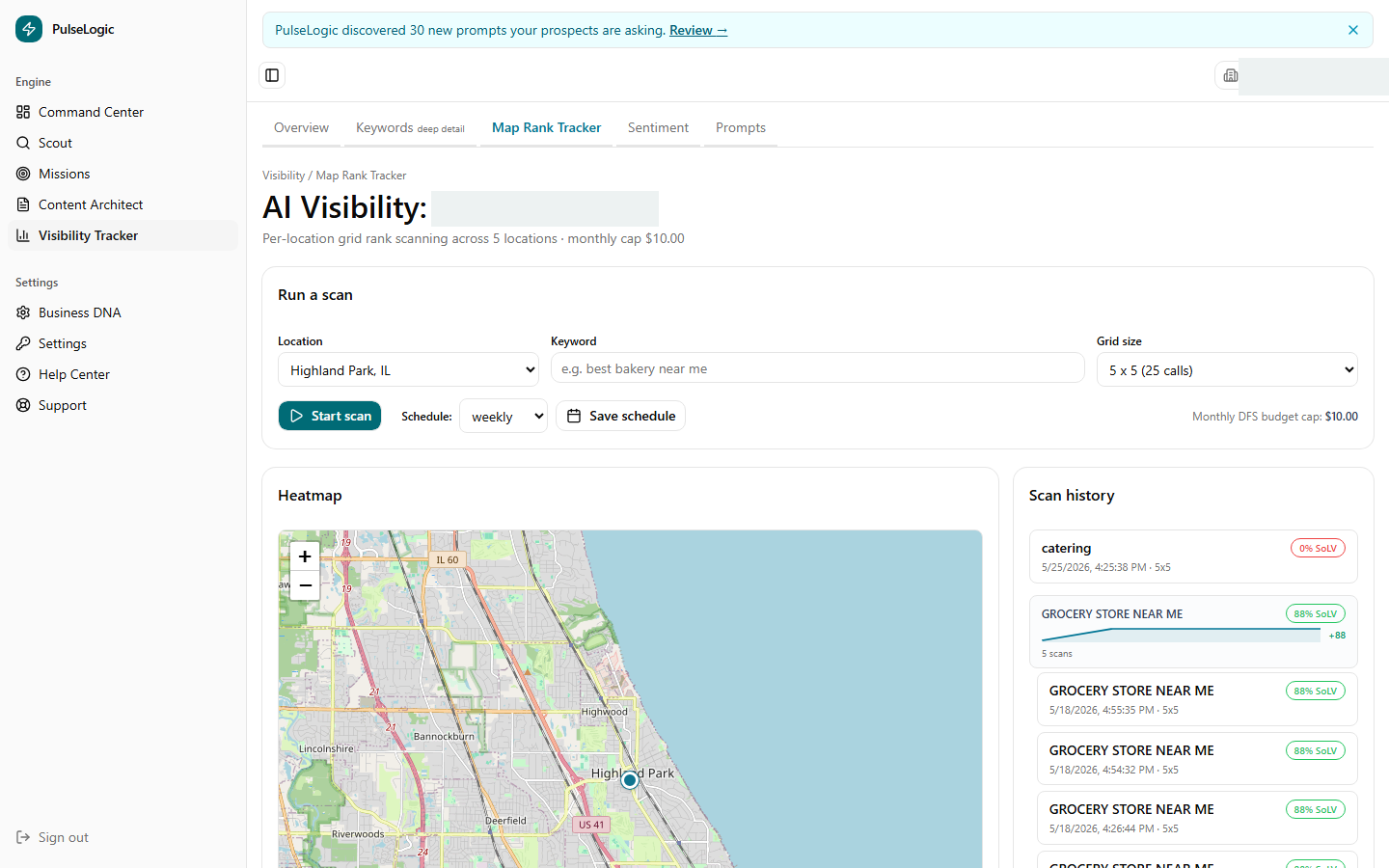
Task: Zoom in on the heatmap
Action: point(305,556)
